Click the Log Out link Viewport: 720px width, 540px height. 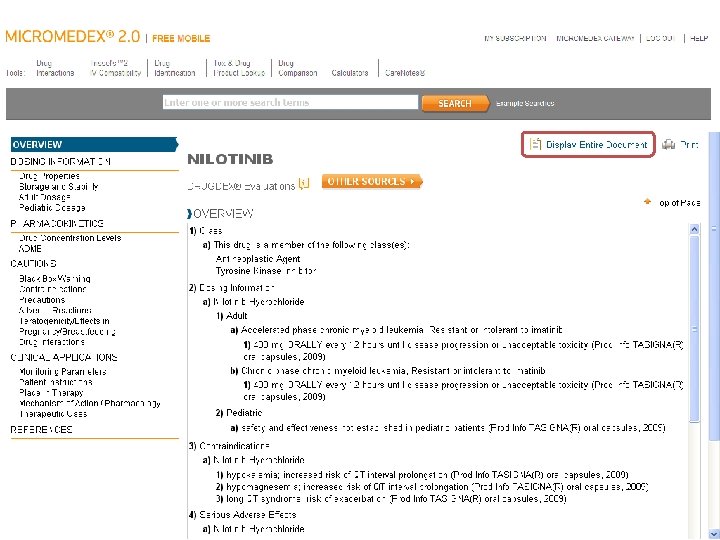[x=660, y=38]
